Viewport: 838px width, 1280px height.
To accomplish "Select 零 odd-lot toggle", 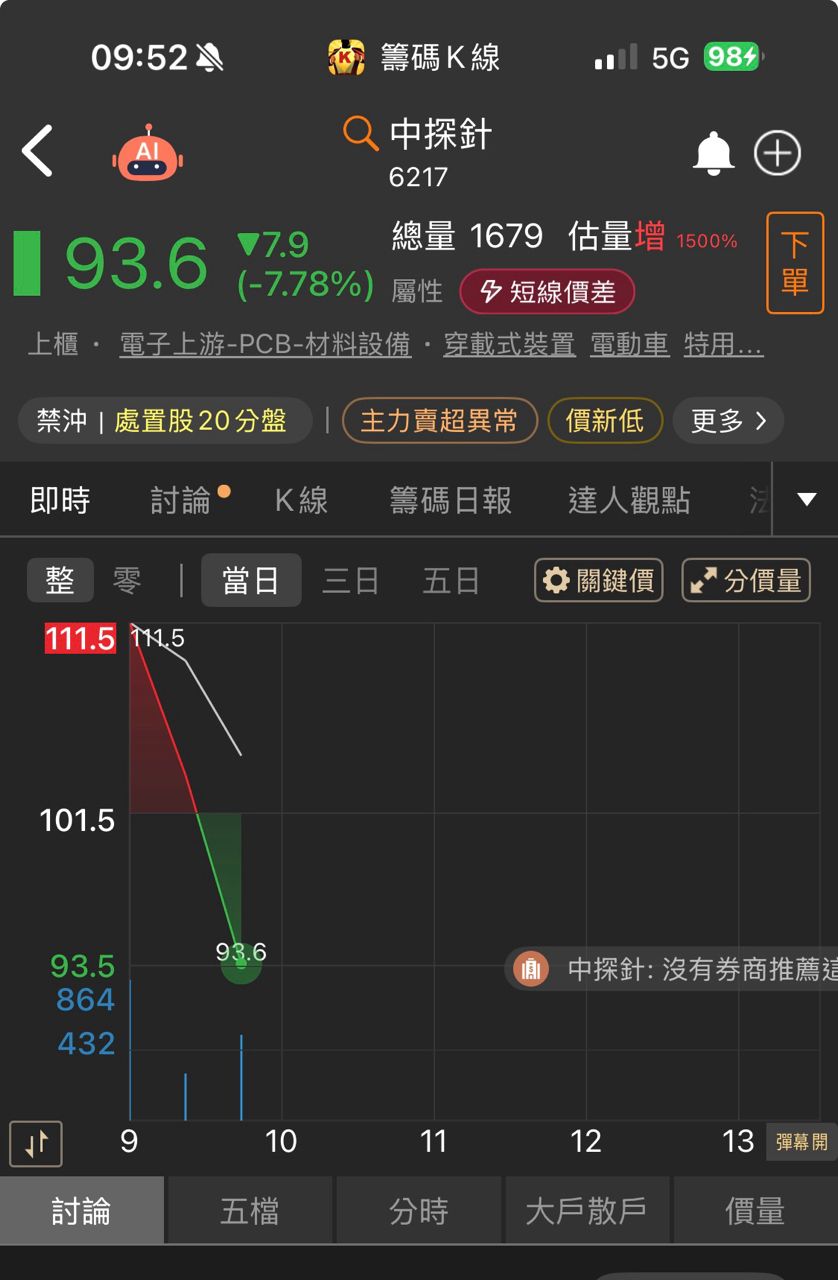I will coord(127,580).
